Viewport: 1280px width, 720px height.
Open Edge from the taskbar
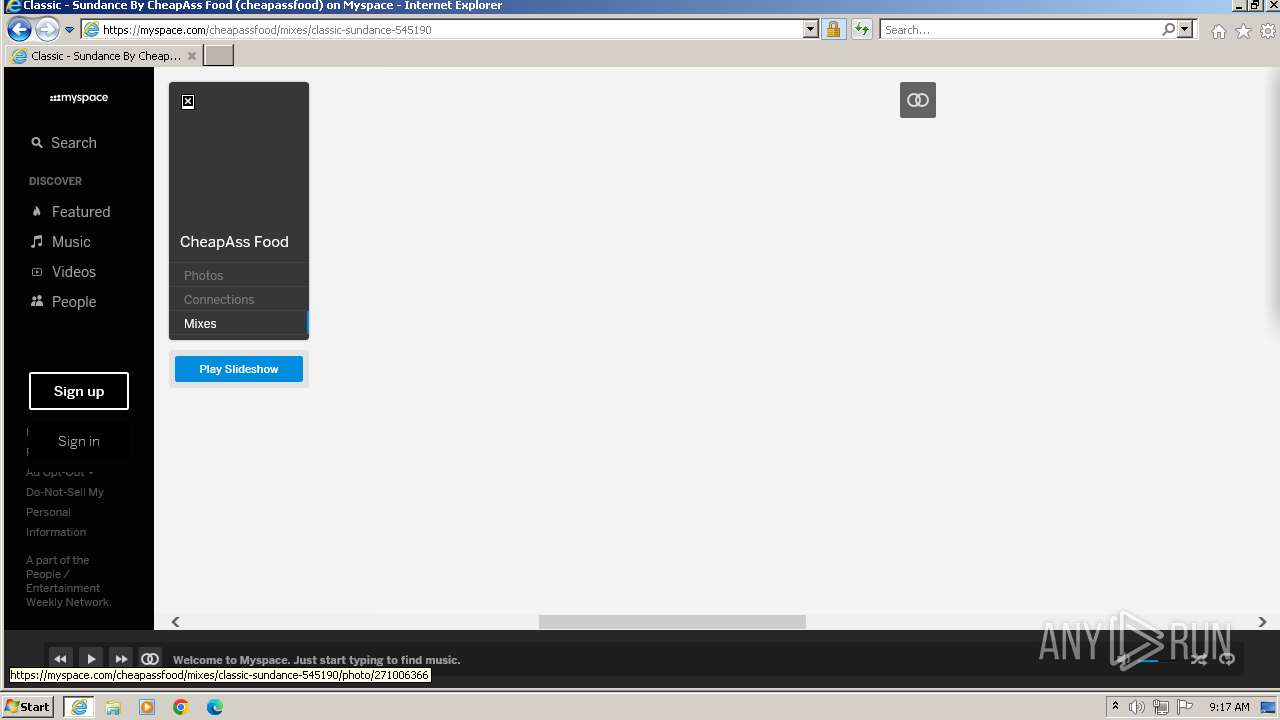coord(215,707)
